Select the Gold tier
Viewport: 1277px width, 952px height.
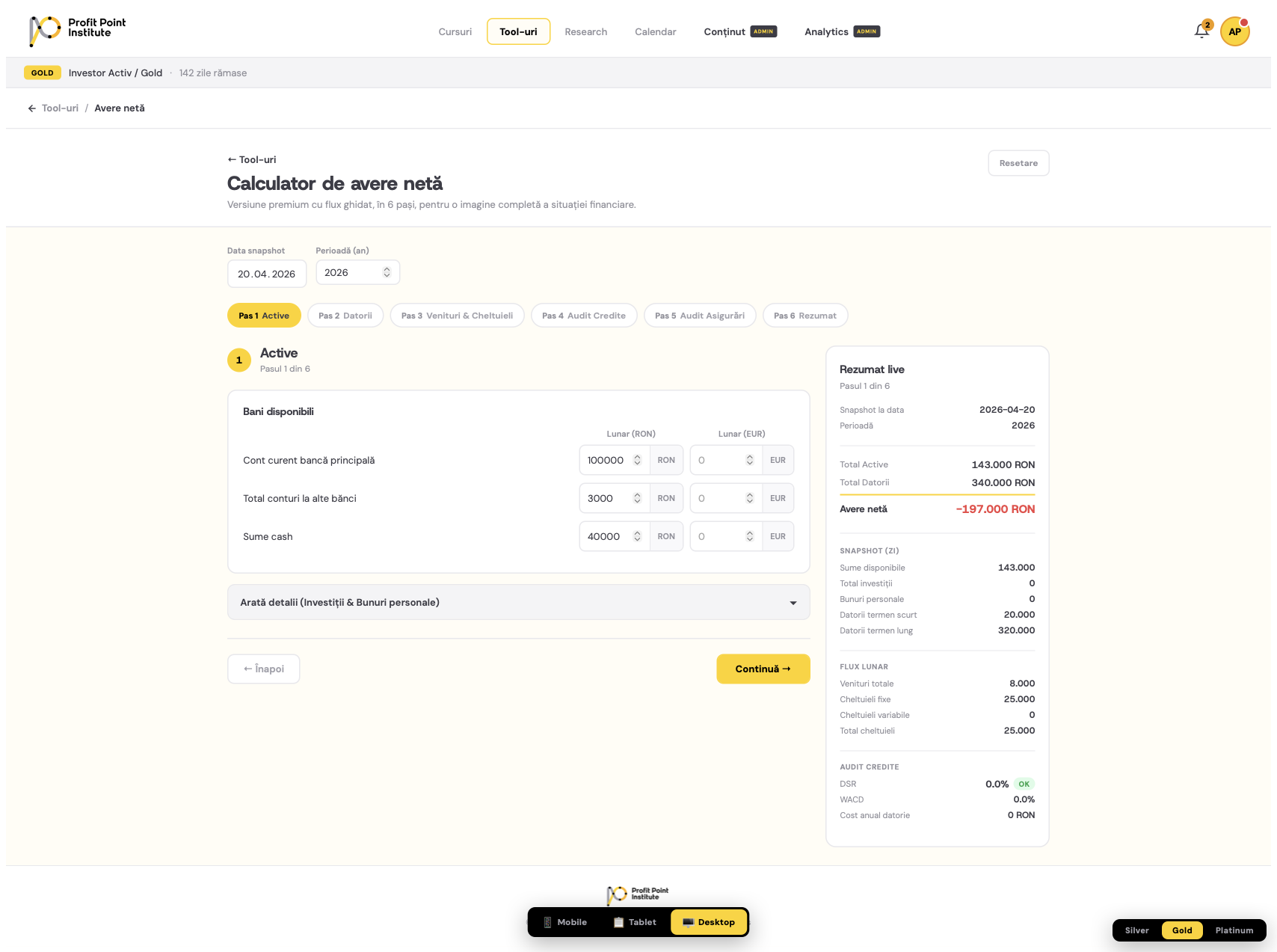point(1182,930)
